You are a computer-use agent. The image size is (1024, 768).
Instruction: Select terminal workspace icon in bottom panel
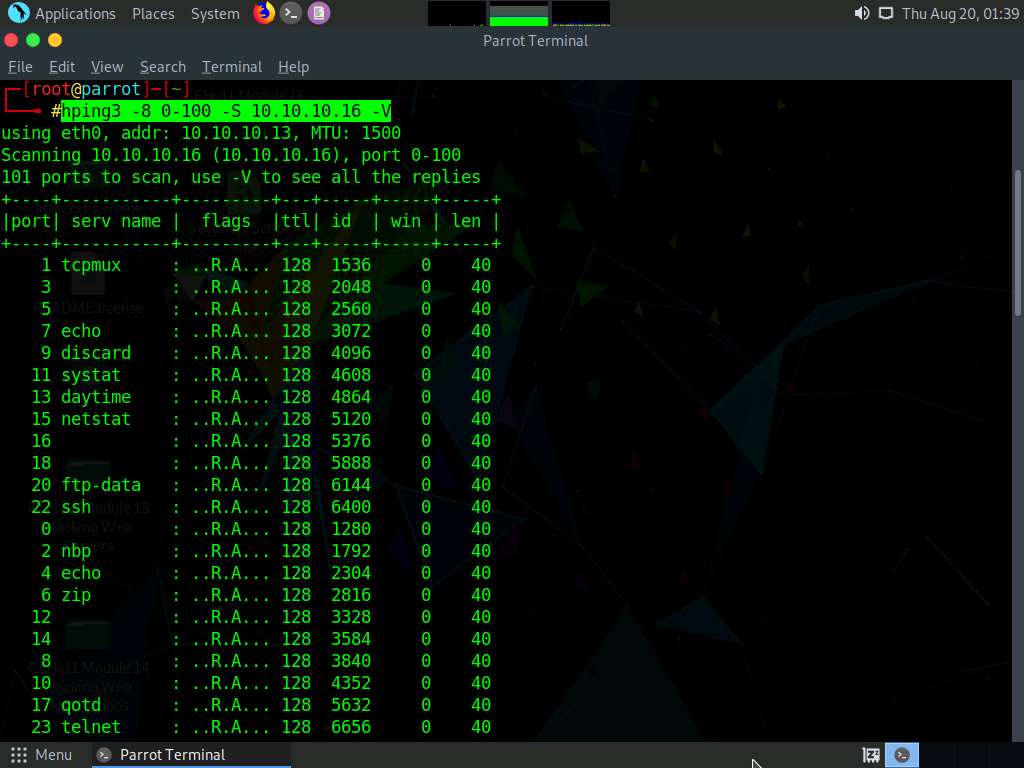click(902, 755)
